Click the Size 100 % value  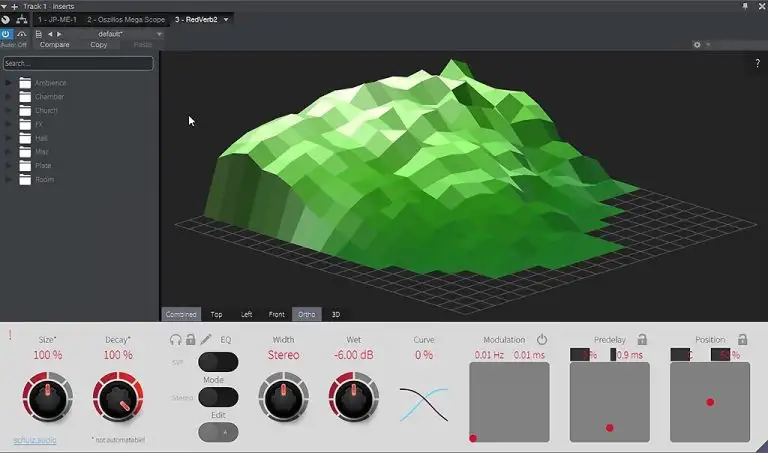[x=48, y=355]
